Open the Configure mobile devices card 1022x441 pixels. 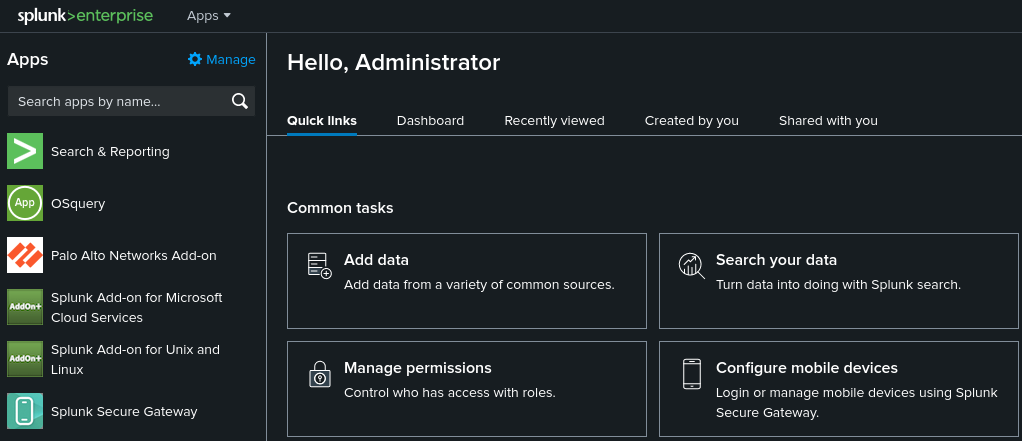click(x=839, y=389)
